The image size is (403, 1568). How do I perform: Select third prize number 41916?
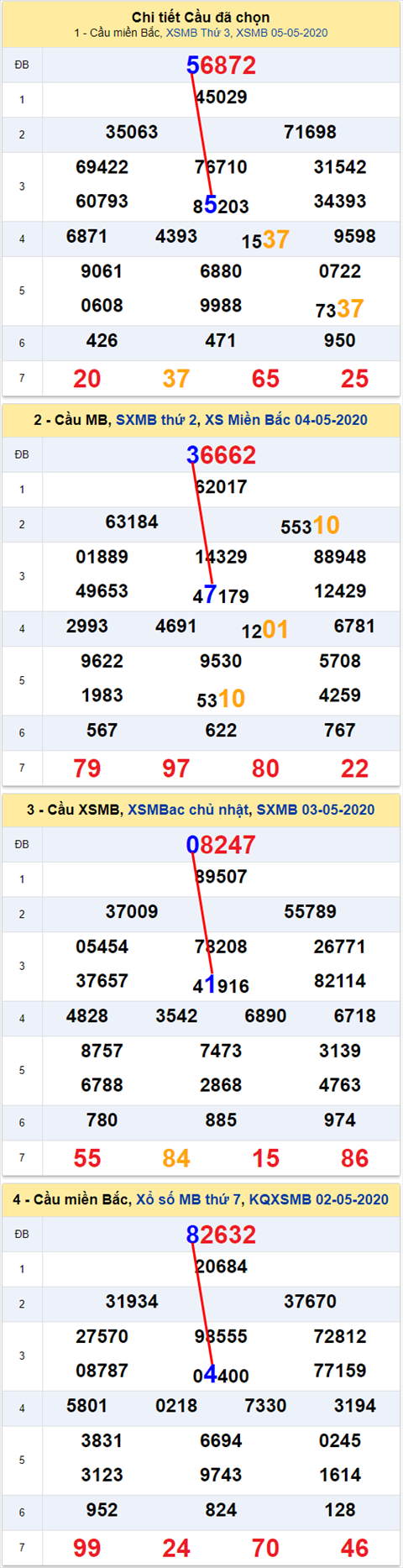pos(221,984)
